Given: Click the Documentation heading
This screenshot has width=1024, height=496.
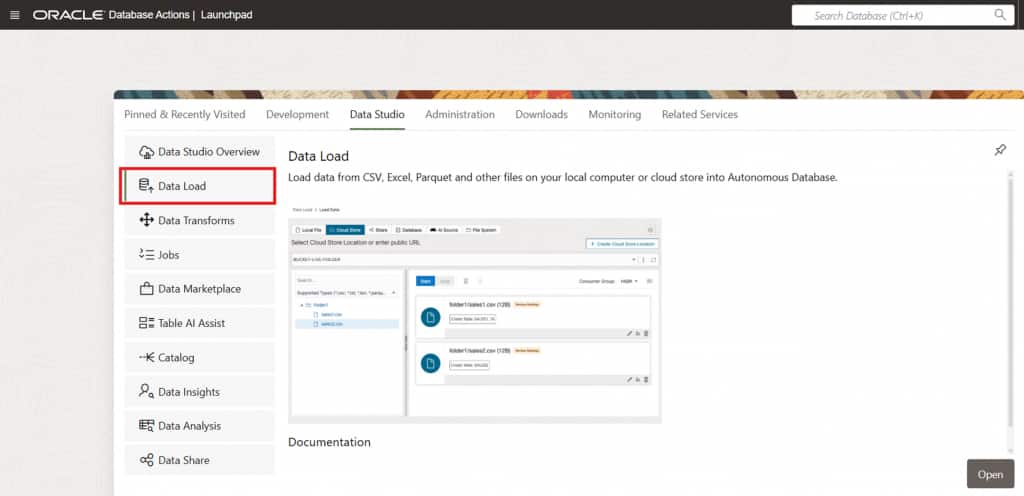Looking at the screenshot, I should tap(329, 442).
